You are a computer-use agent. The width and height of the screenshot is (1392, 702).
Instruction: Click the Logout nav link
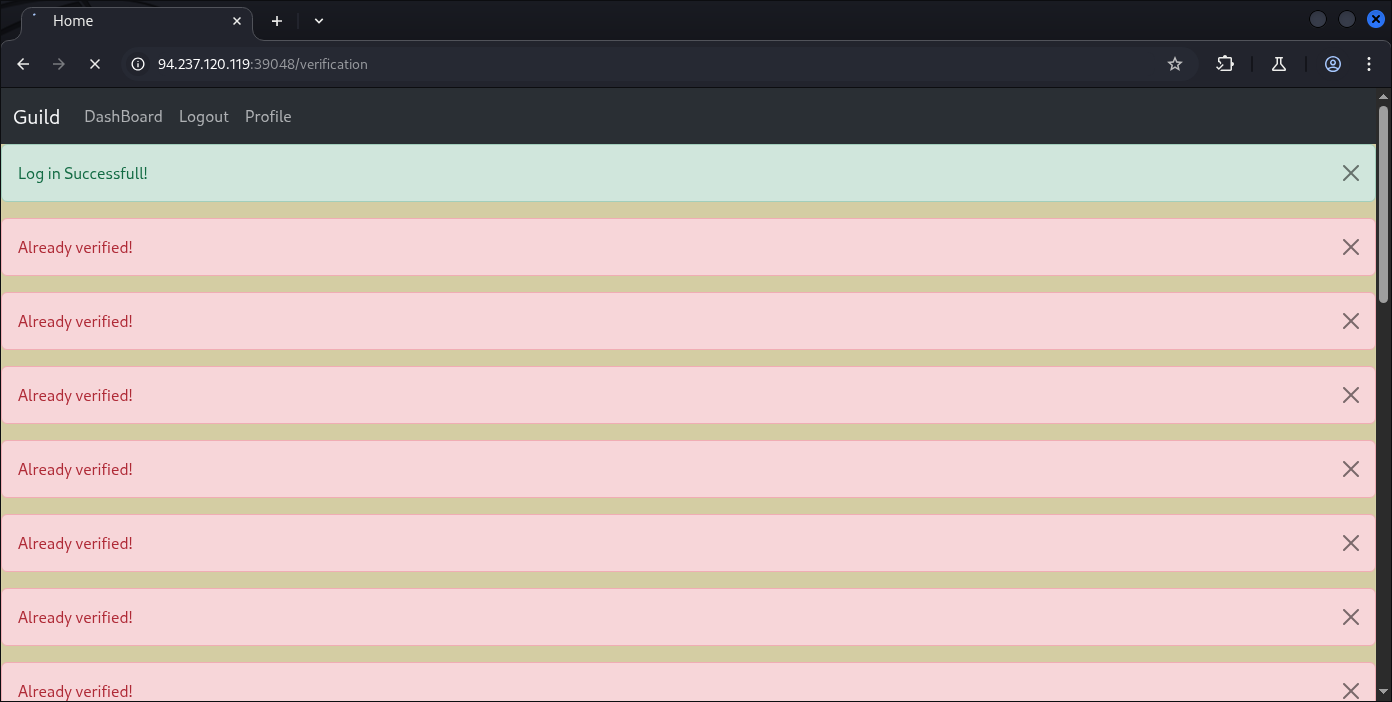pos(204,117)
